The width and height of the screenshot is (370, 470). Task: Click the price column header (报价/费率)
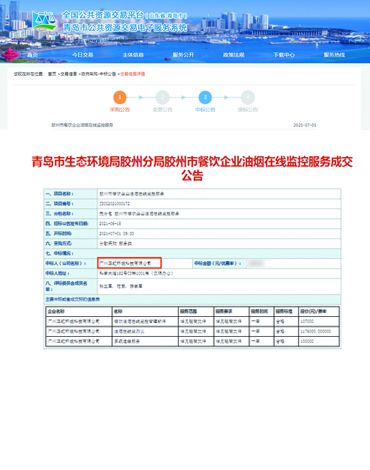(x=313, y=311)
